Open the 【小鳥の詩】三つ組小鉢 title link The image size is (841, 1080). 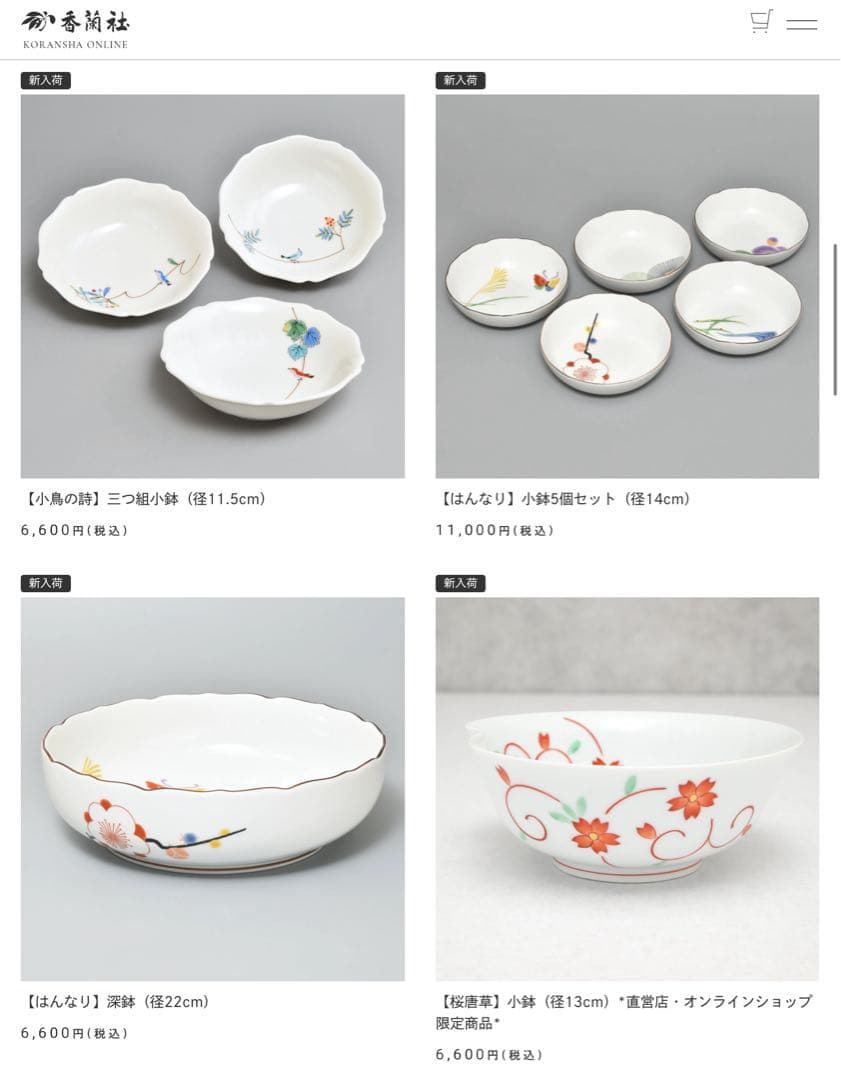click(x=144, y=499)
